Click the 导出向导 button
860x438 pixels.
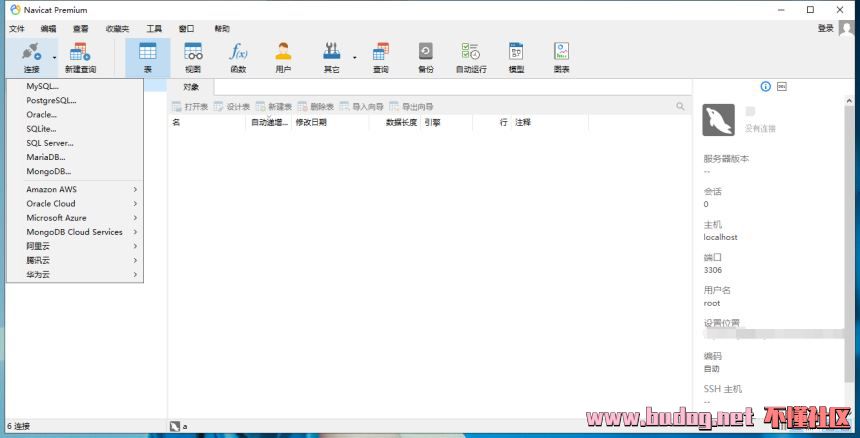pyautogui.click(x=411, y=106)
